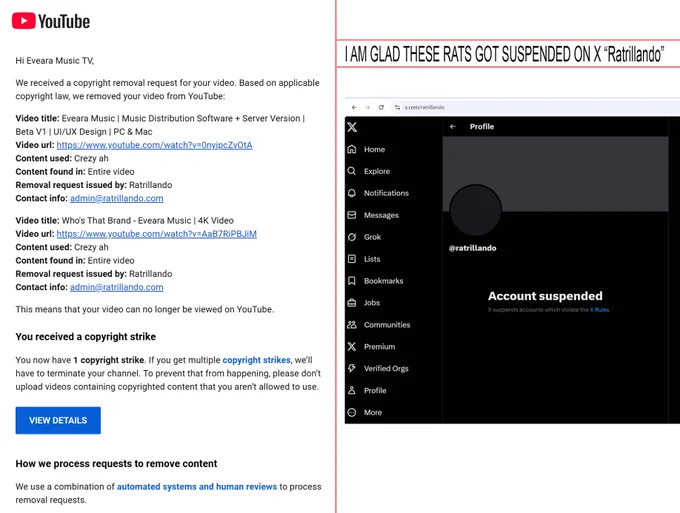680x513 pixels.
Task: Open the Communities menu label
Action: [387, 325]
